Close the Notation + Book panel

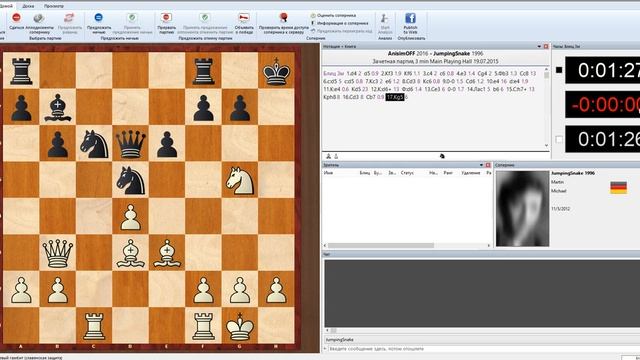click(546, 47)
